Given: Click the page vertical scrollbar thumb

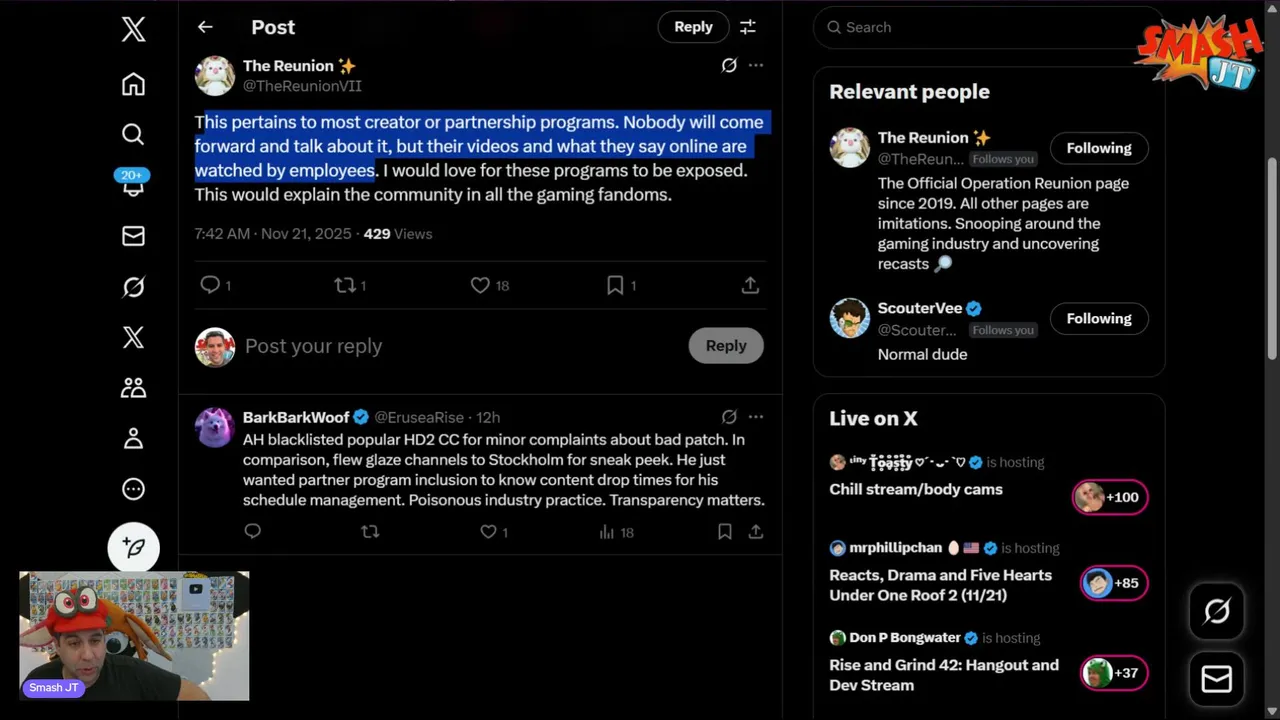Looking at the screenshot, I should (1272, 258).
